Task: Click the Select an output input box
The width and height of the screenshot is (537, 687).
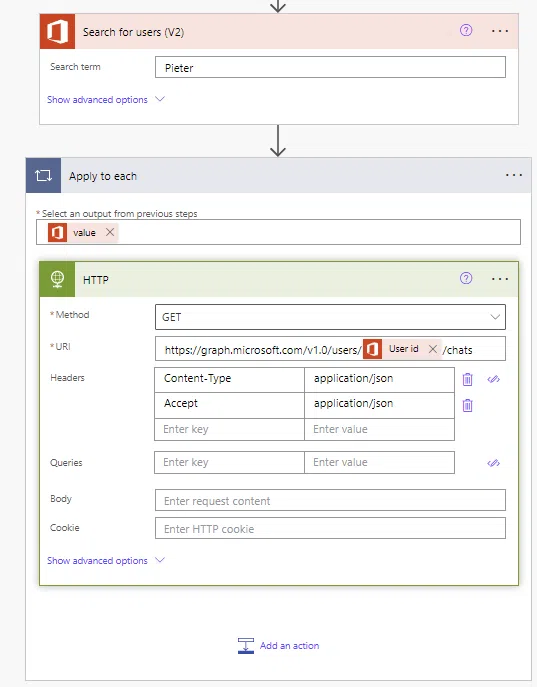Action: point(279,232)
